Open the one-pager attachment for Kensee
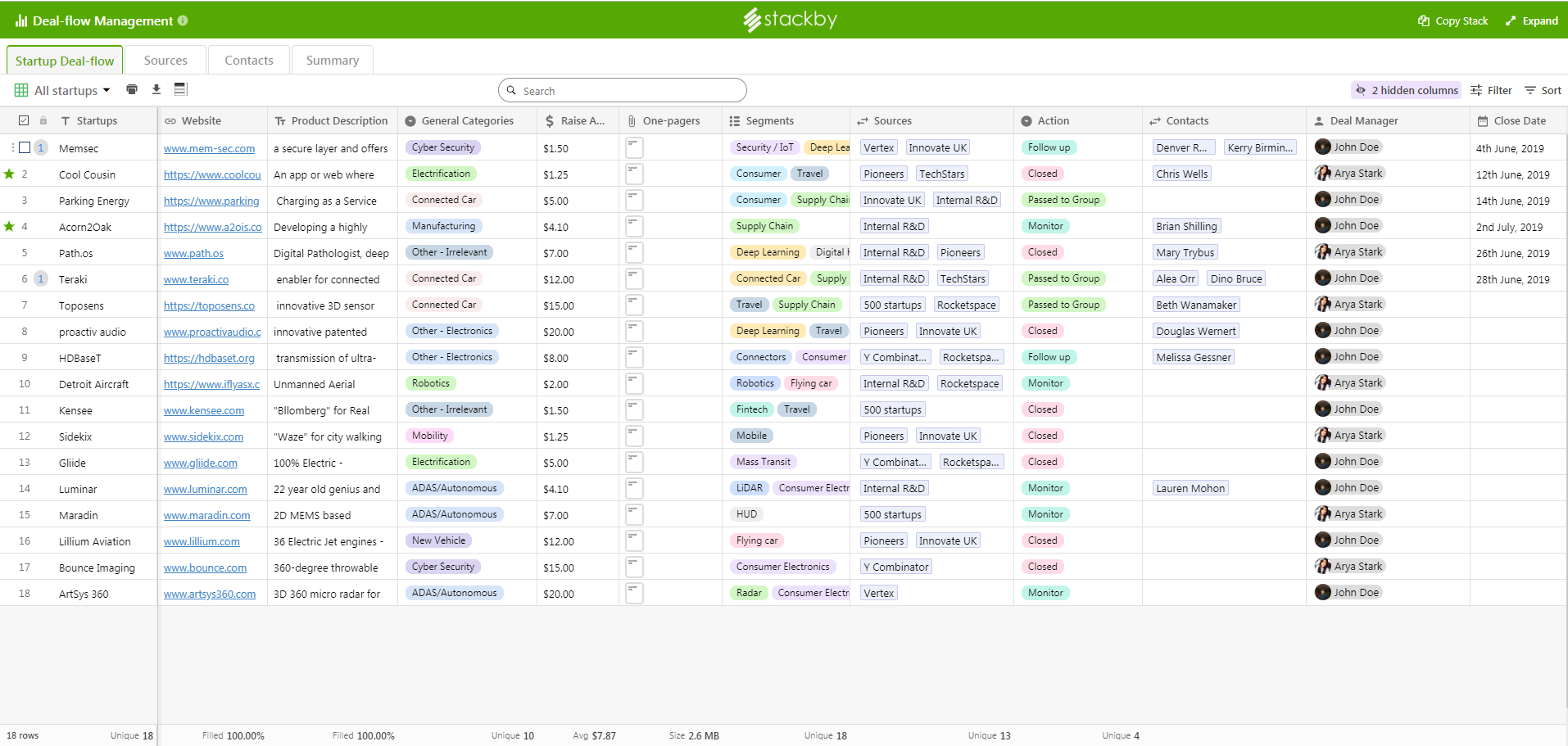 634,410
